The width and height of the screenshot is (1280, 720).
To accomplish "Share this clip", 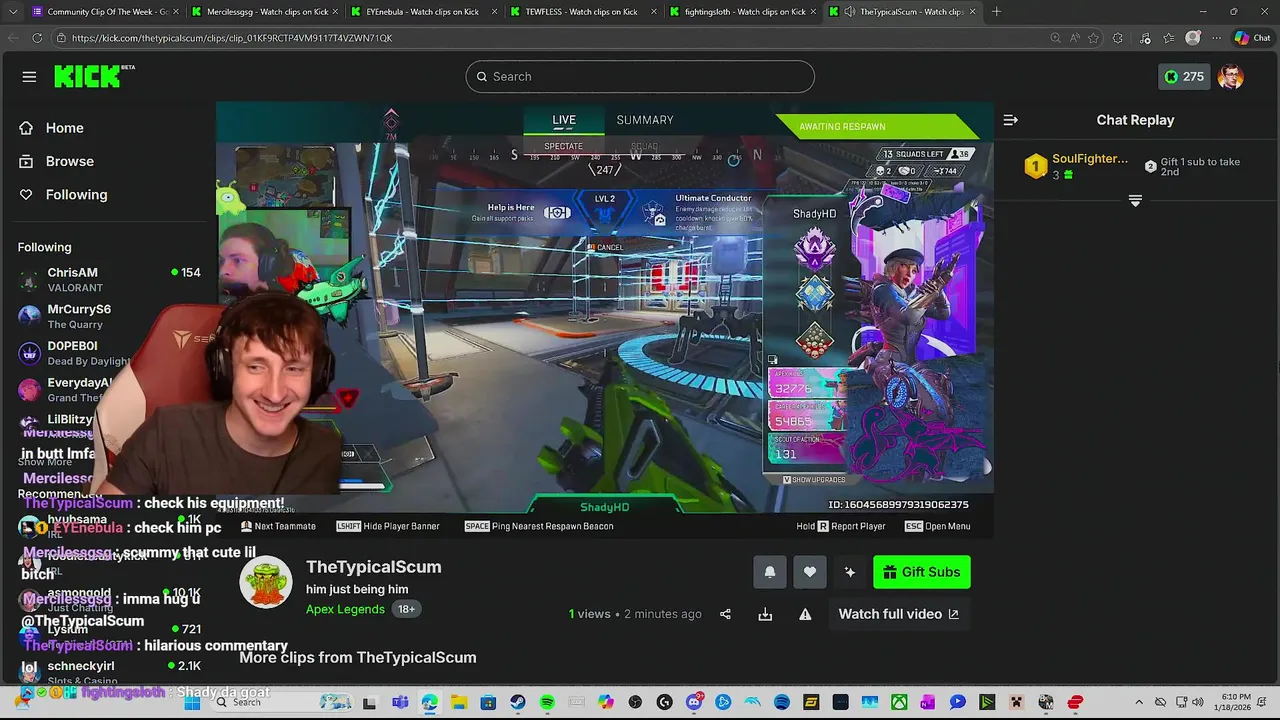I will 726,614.
